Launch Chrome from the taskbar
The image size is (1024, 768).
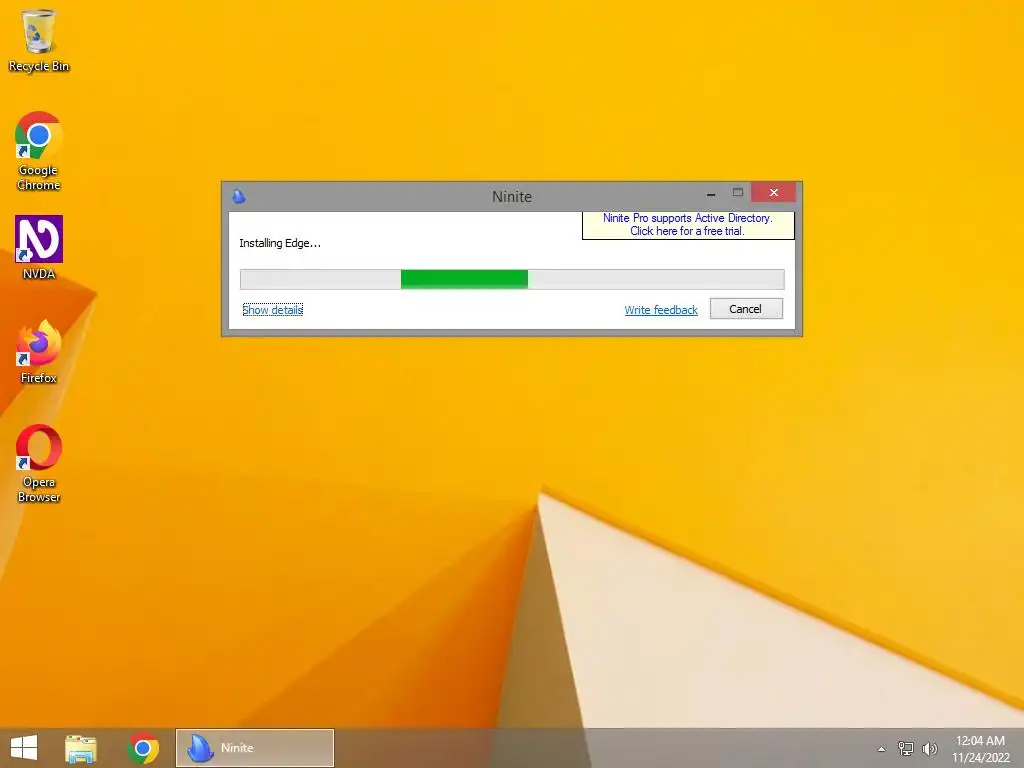pos(143,748)
